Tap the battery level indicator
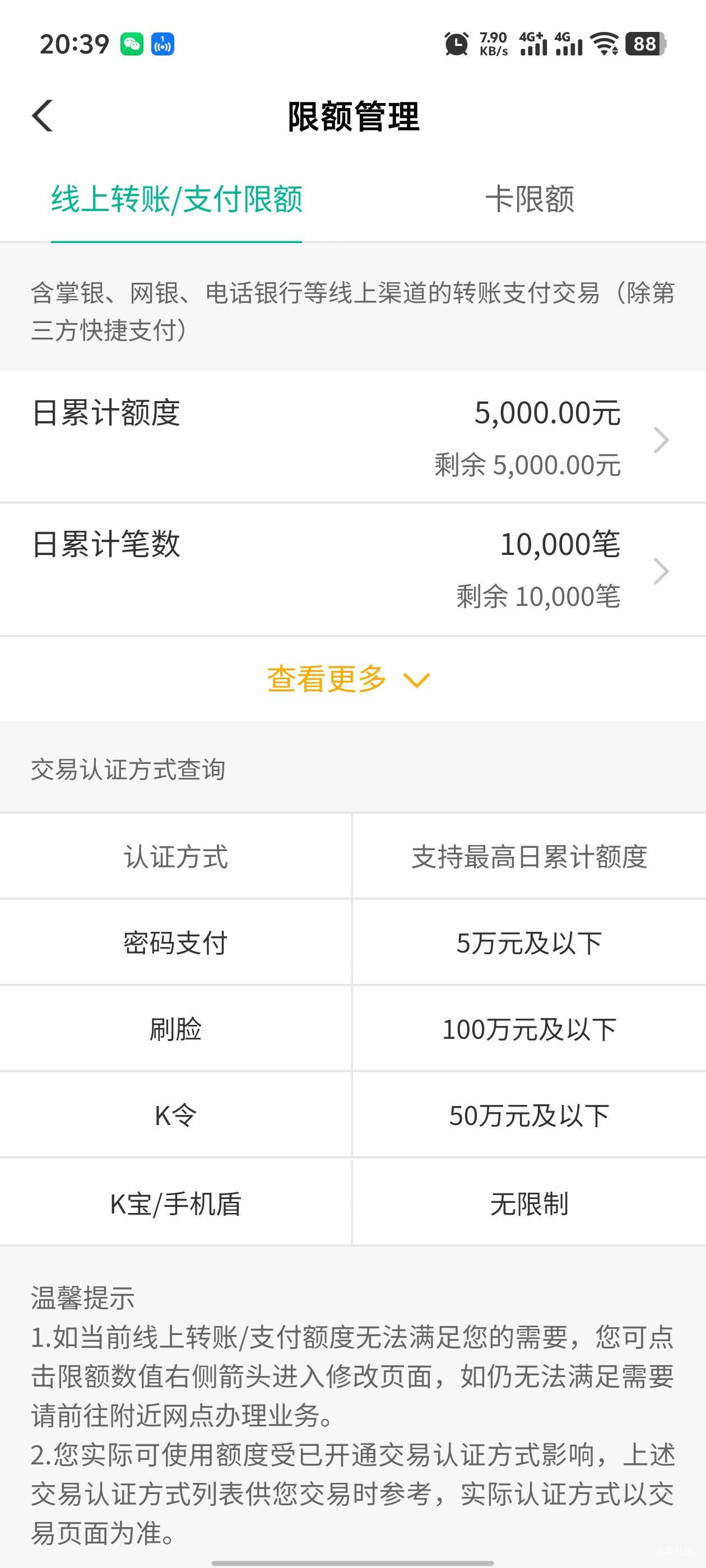Viewport: 706px width, 1568px height. pyautogui.click(x=645, y=44)
